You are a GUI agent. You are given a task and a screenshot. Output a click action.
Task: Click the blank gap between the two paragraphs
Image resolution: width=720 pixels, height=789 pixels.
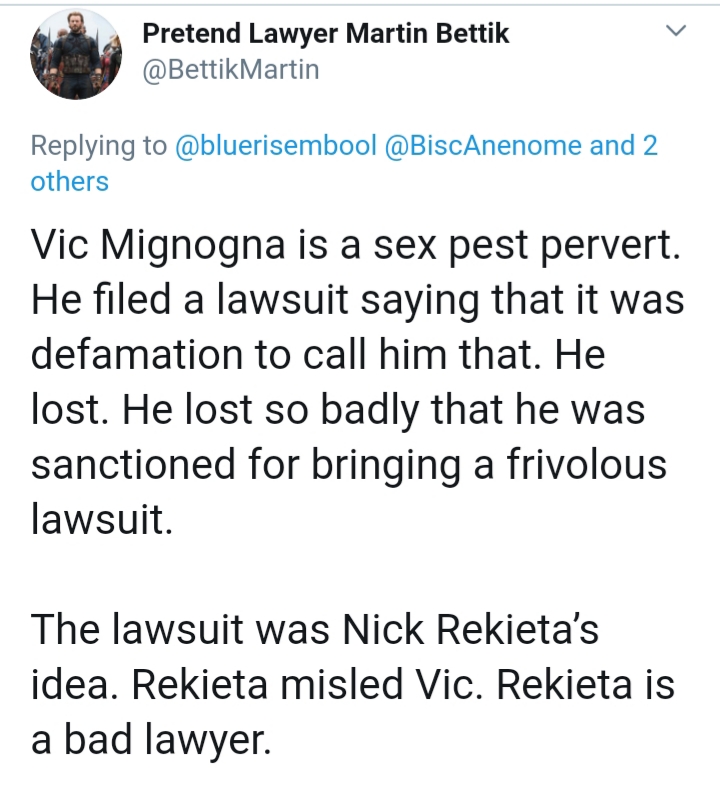360,574
